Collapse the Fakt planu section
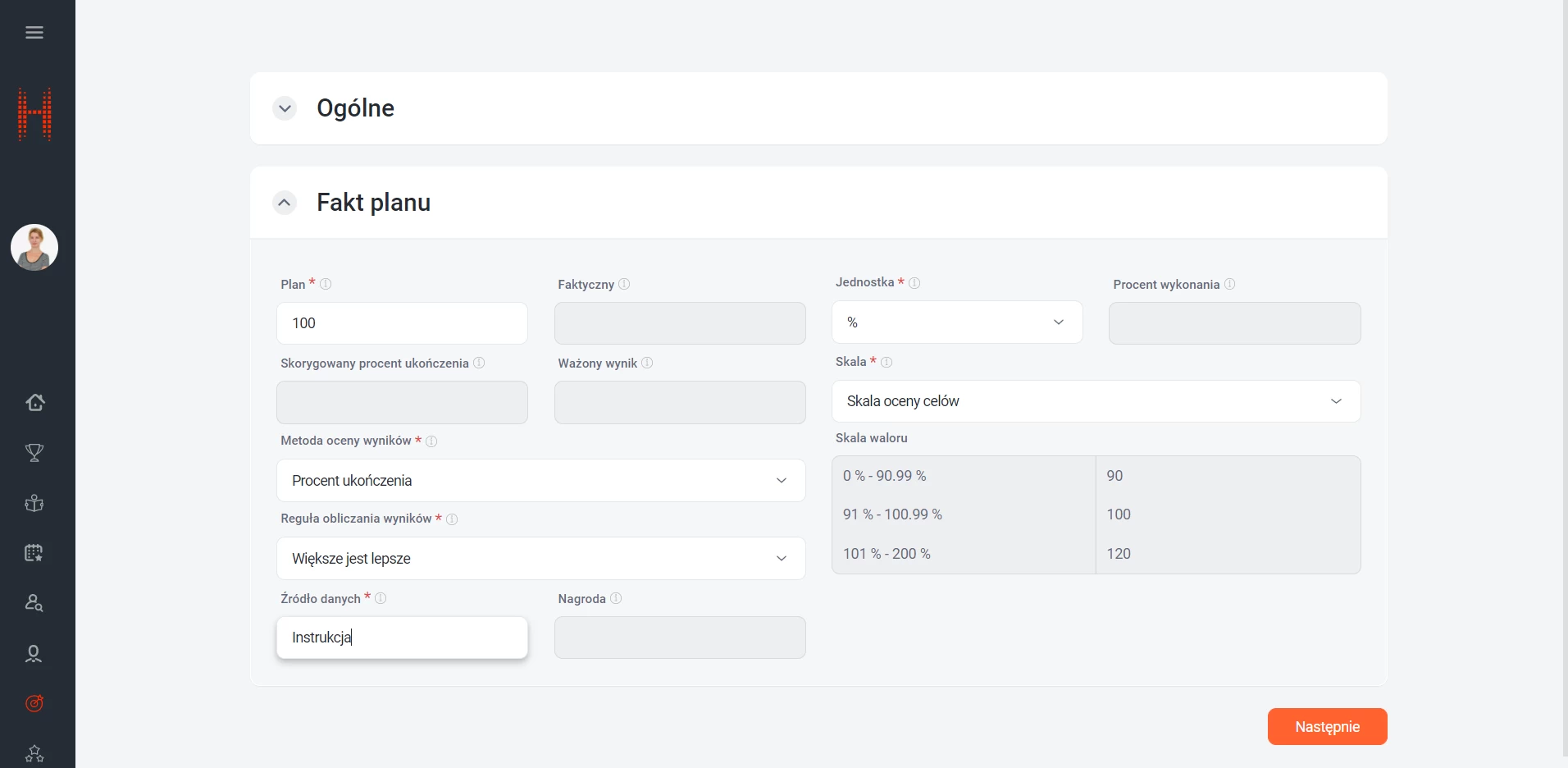Screen dimensions: 1568x768 pos(285,203)
